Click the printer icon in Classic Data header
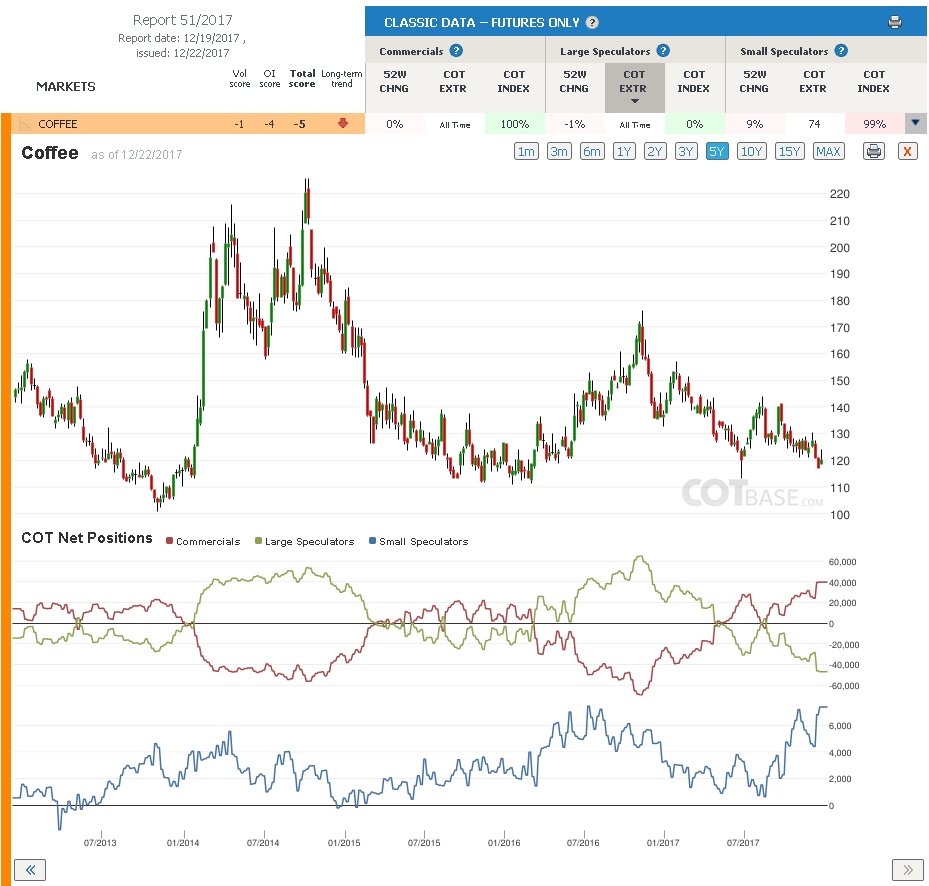Viewport: 929px width, 886px height. click(x=895, y=23)
